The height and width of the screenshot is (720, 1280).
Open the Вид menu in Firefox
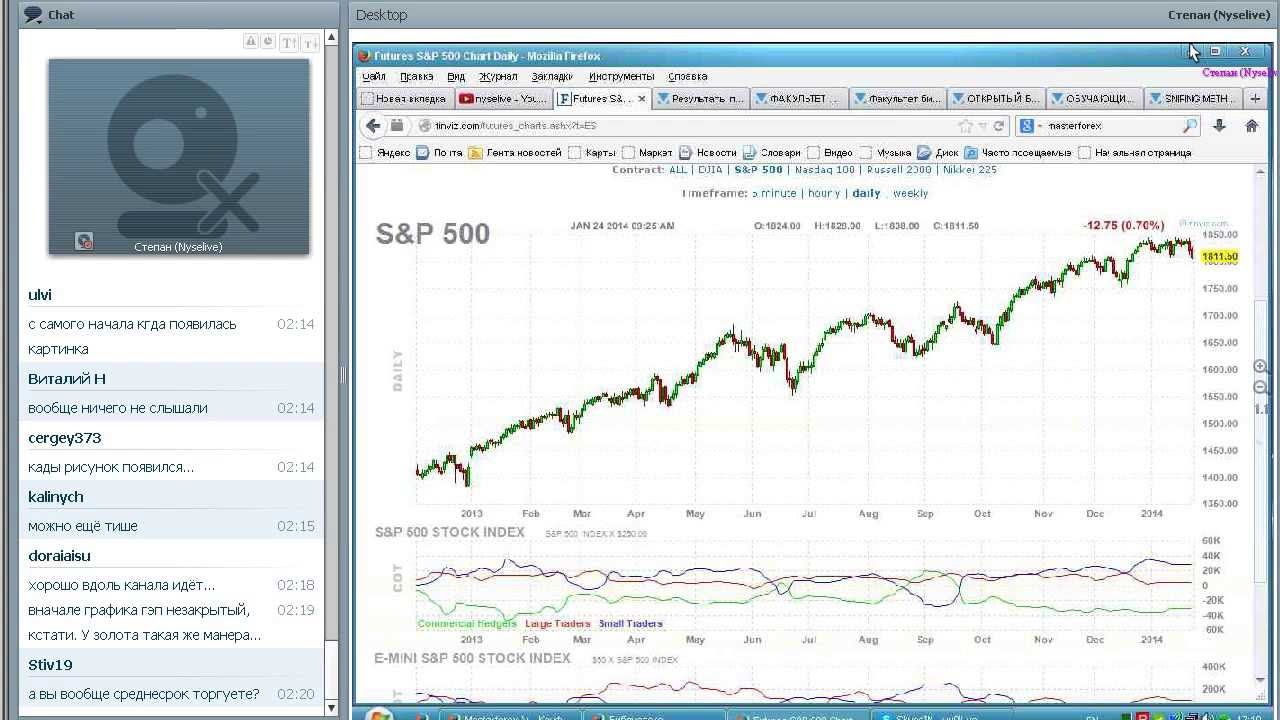pos(456,76)
